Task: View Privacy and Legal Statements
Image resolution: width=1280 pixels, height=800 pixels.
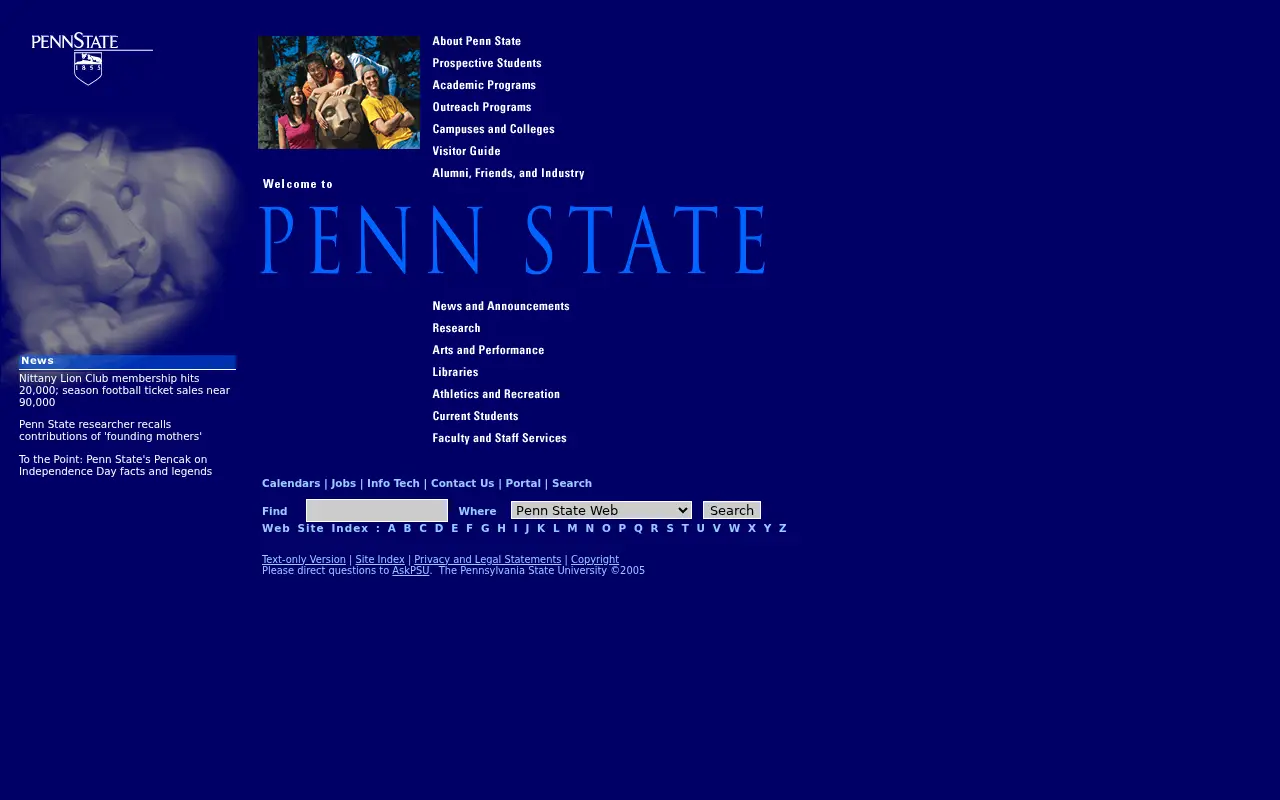Action: pos(487,559)
